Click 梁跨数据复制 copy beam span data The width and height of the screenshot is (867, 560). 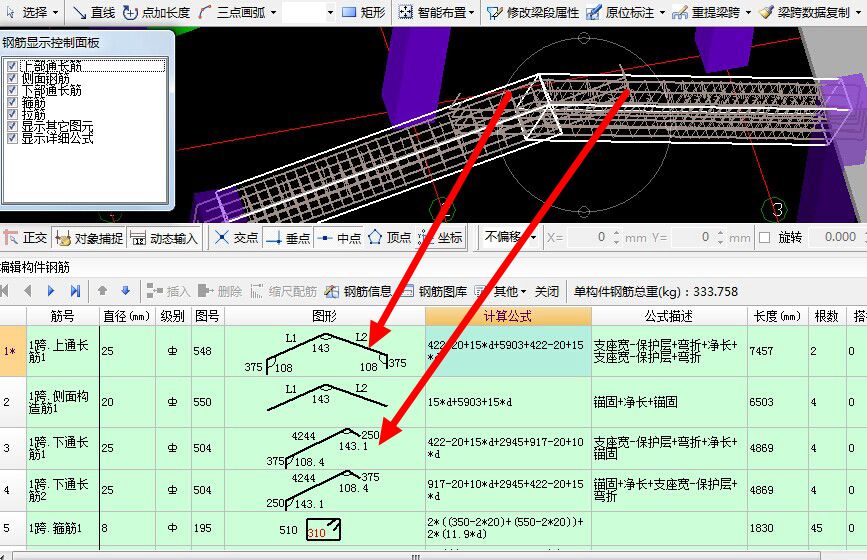point(805,12)
